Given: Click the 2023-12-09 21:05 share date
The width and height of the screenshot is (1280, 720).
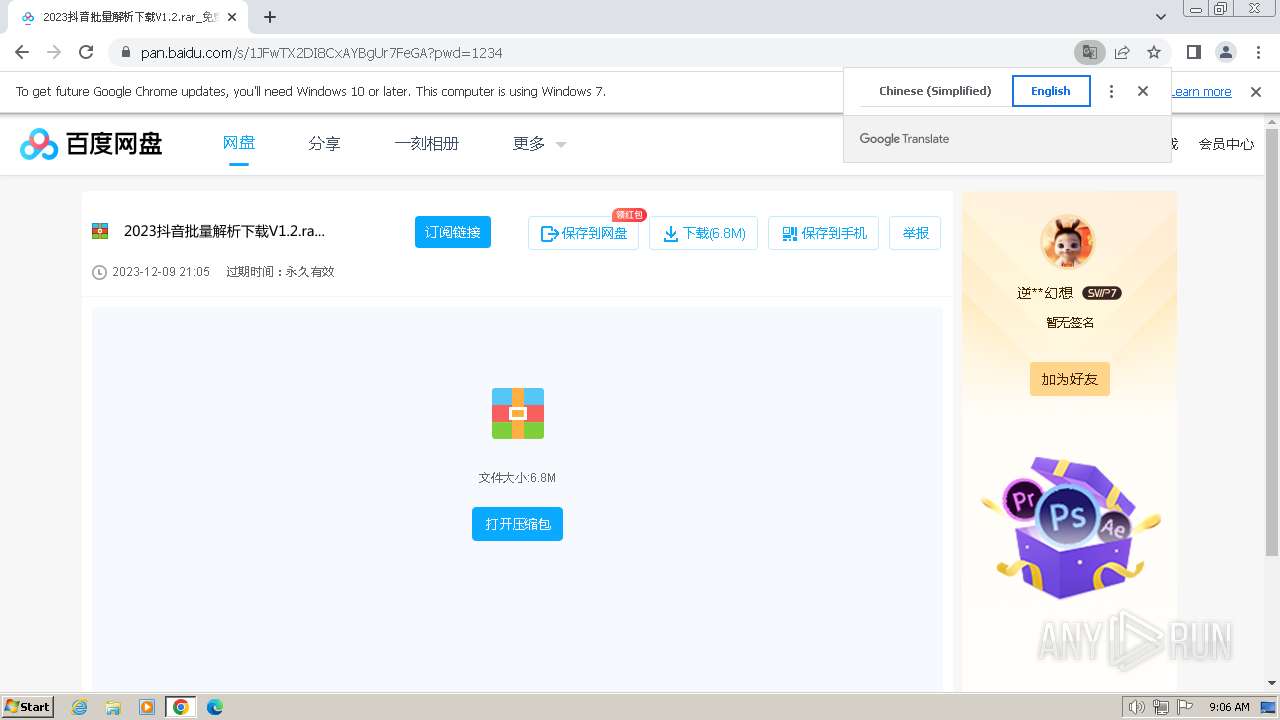Looking at the screenshot, I should (161, 272).
